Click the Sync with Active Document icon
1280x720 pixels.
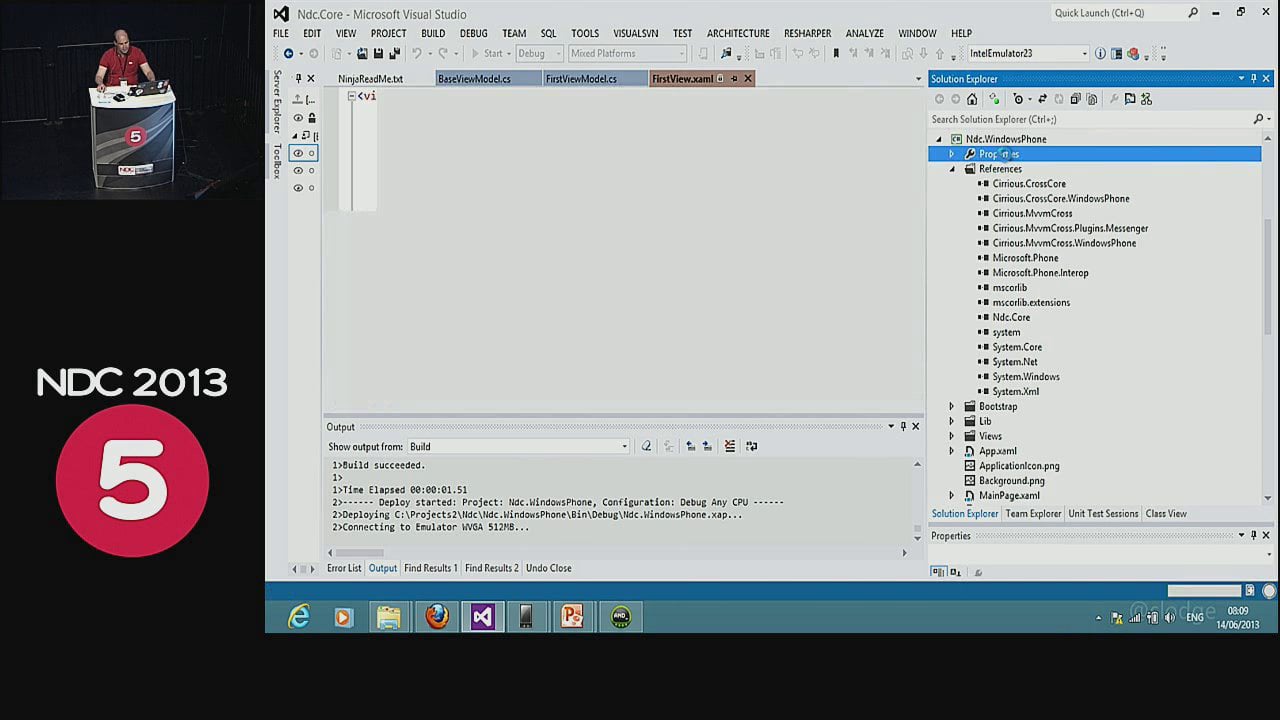pyautogui.click(x=1043, y=99)
